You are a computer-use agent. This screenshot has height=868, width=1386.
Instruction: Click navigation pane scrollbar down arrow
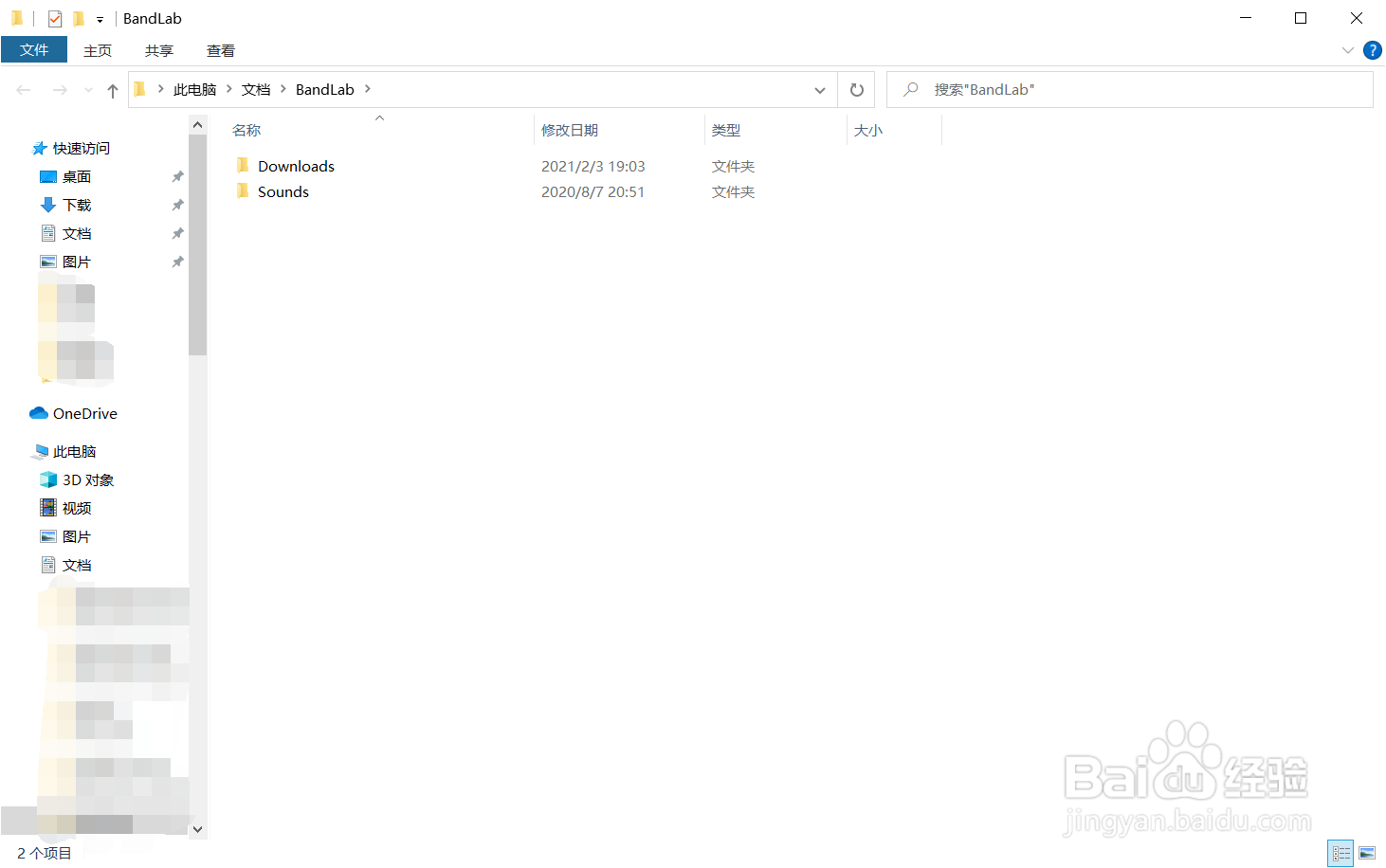coord(197,829)
